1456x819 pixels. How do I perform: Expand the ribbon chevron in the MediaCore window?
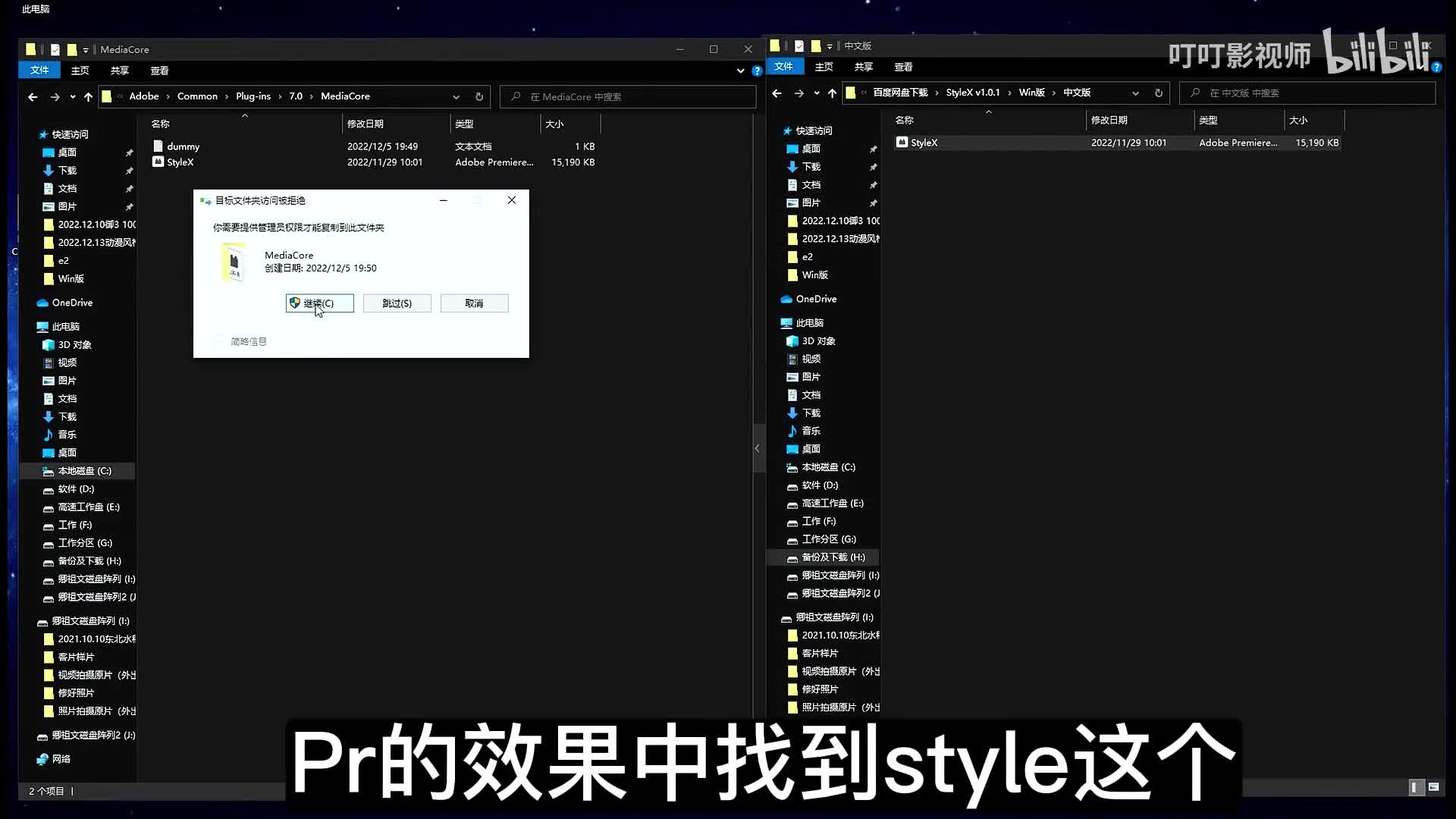coord(740,71)
